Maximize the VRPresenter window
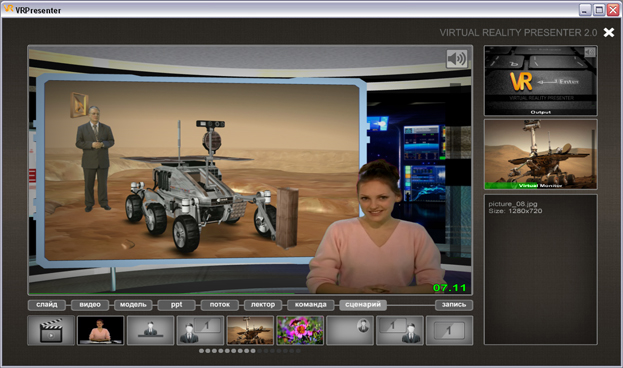 [599, 10]
